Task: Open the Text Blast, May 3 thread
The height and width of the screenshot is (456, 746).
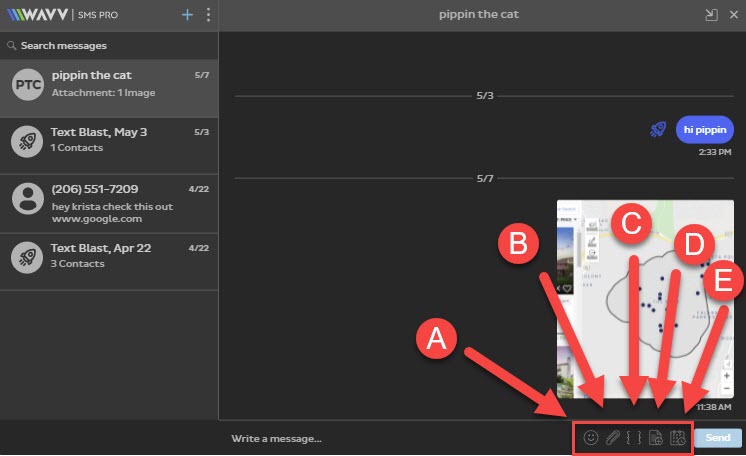Action: coord(109,141)
